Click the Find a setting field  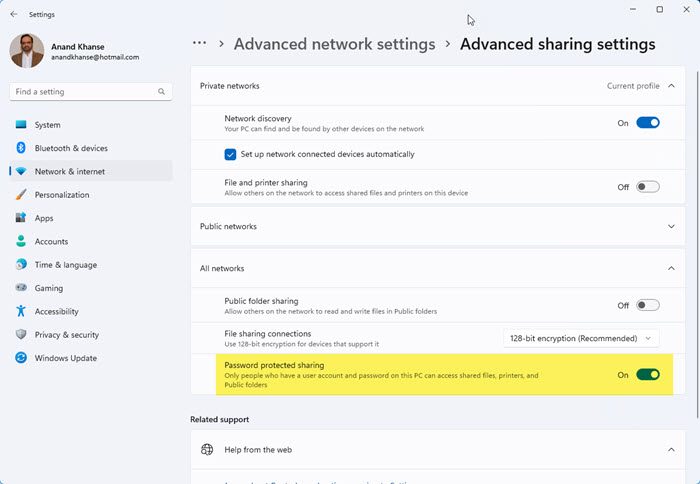click(x=84, y=92)
